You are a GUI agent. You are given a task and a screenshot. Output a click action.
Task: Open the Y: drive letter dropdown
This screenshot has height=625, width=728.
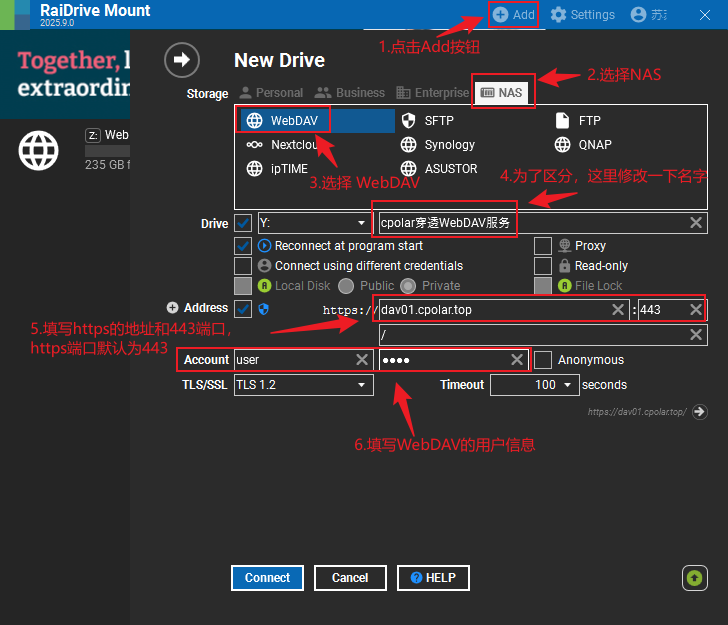(x=314, y=223)
